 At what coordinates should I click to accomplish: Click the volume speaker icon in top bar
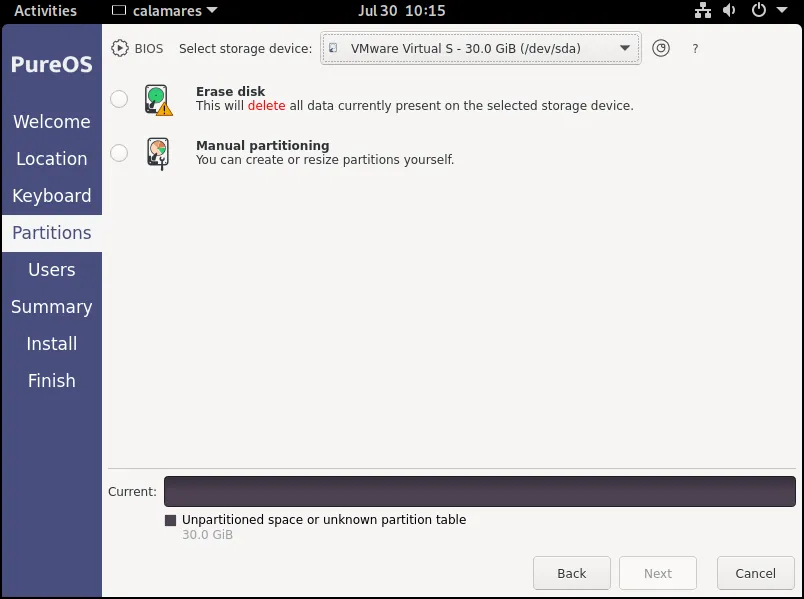point(729,11)
